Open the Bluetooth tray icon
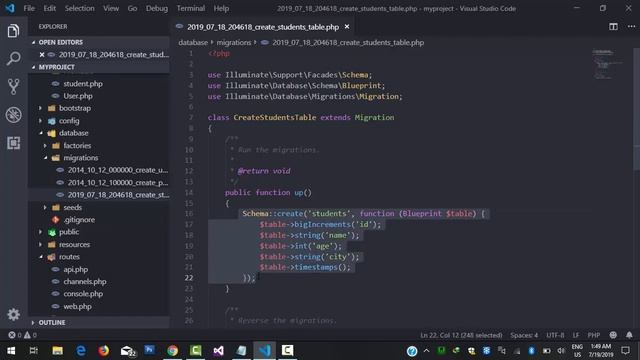640x360 pixels. click(x=531, y=351)
